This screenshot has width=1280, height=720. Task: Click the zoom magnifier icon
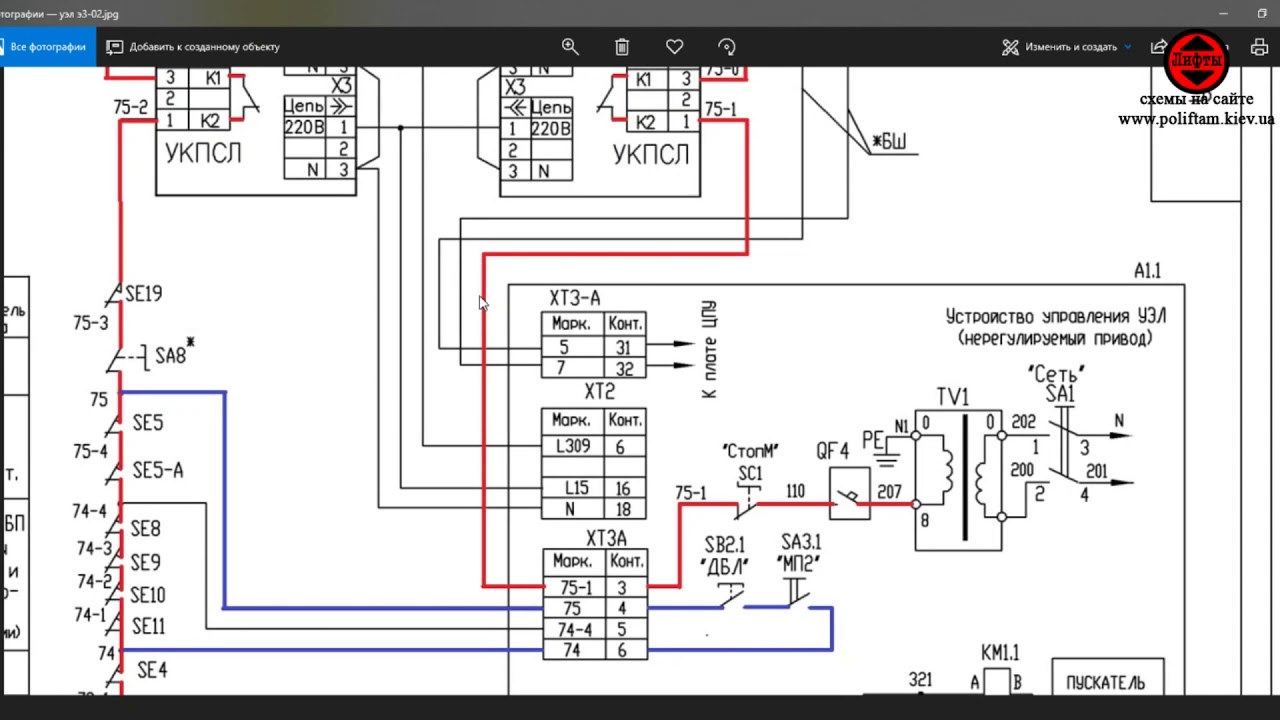click(x=570, y=47)
